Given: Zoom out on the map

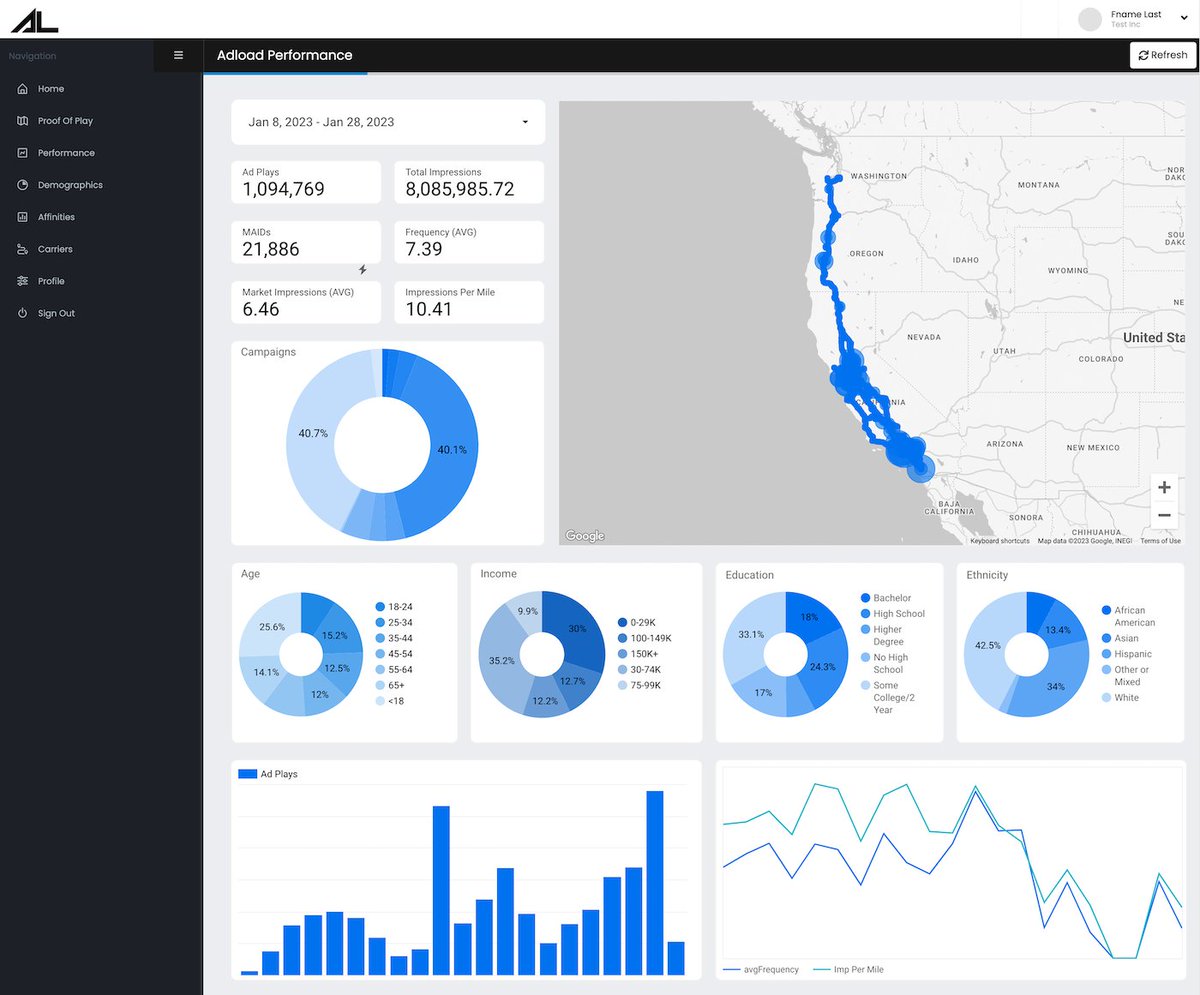Looking at the screenshot, I should (x=1164, y=516).
